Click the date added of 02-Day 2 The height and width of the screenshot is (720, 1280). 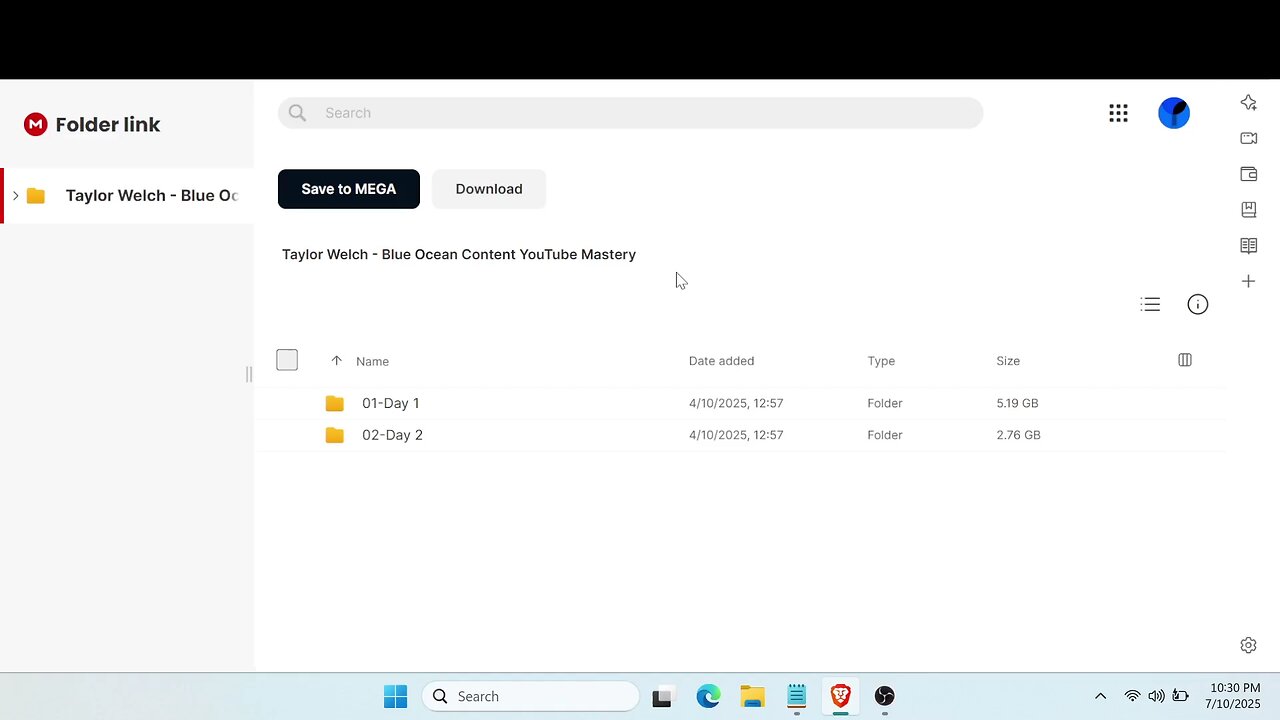736,435
